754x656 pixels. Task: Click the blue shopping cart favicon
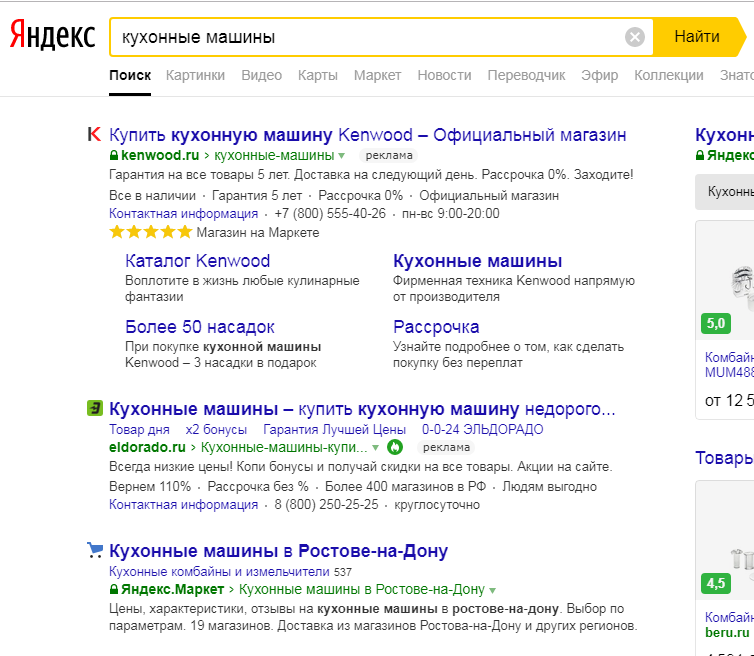95,550
